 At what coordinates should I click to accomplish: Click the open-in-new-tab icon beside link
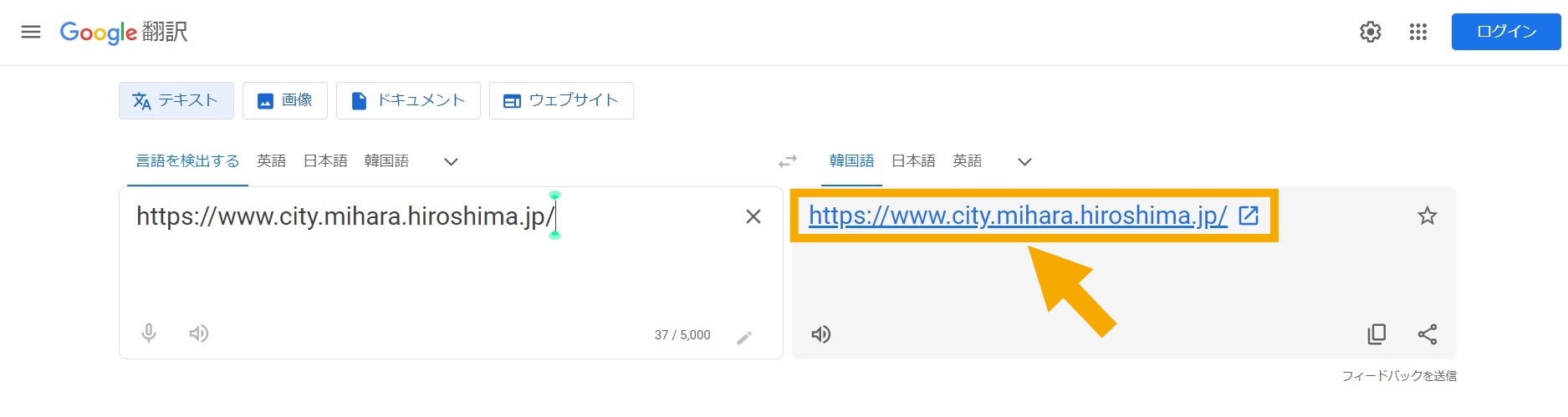click(x=1249, y=216)
